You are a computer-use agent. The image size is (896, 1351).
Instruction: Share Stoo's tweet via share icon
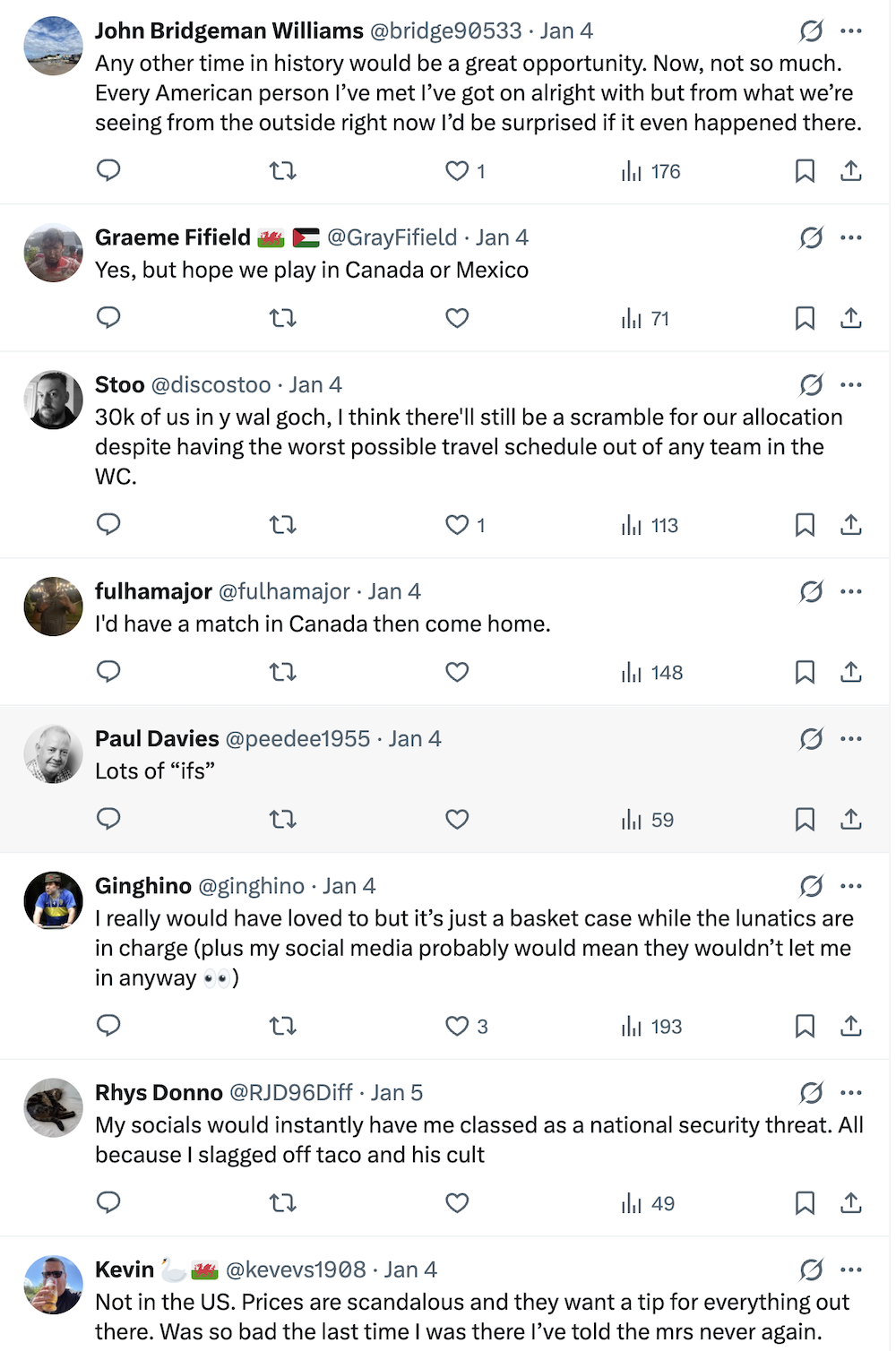tap(851, 525)
